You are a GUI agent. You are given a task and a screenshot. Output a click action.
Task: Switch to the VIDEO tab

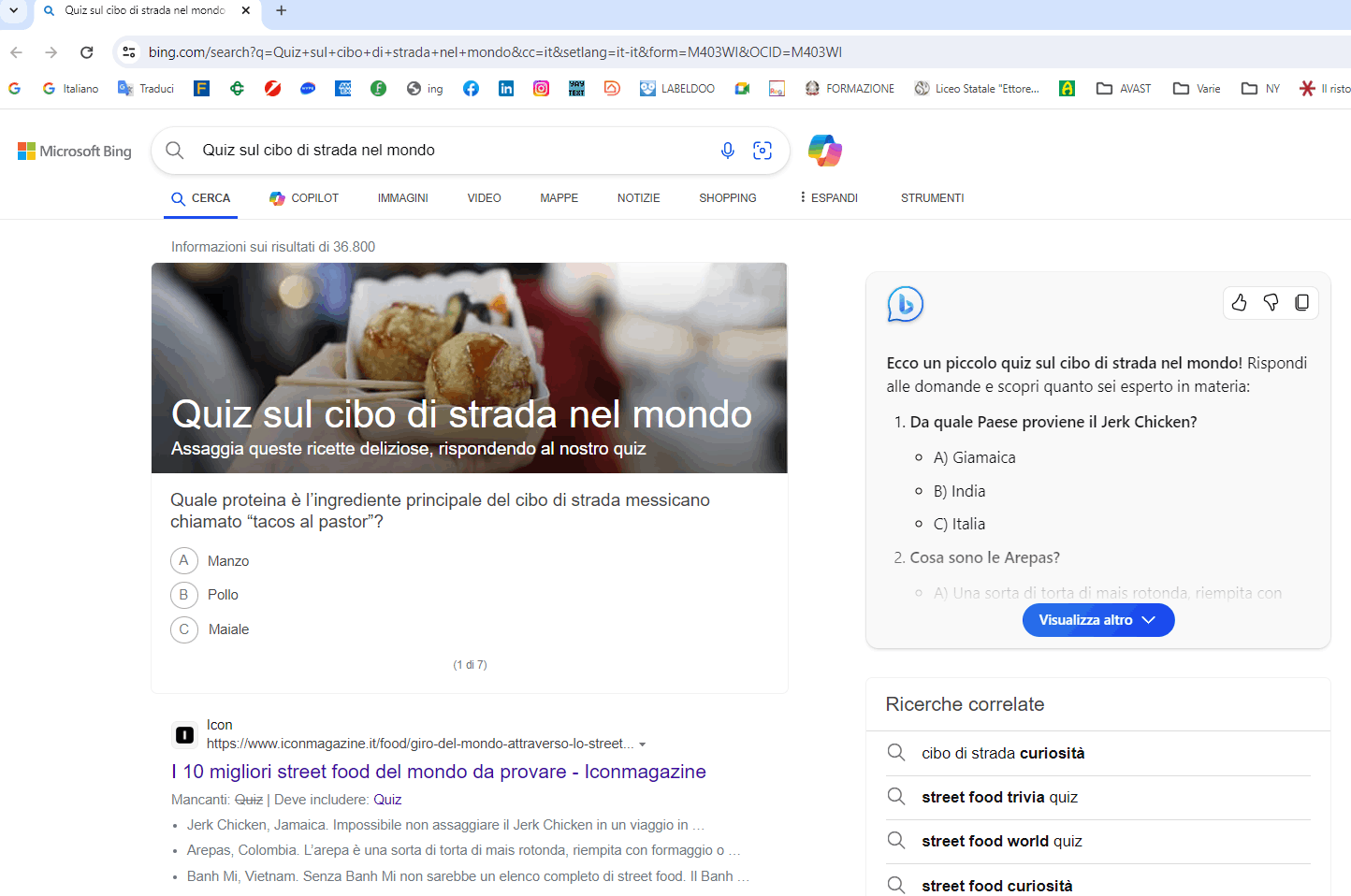tap(485, 198)
